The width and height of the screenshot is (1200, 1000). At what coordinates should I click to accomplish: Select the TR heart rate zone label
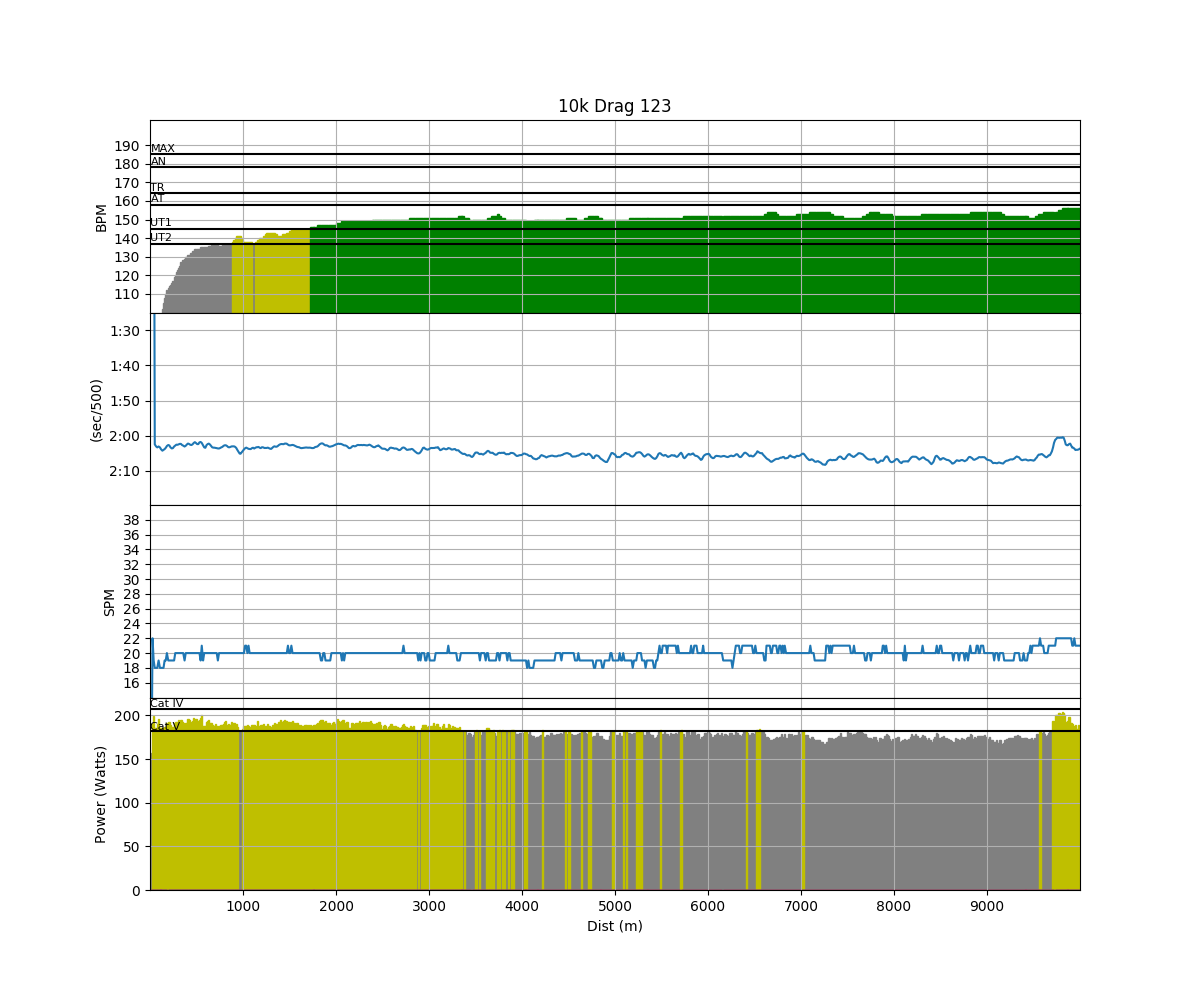(157, 188)
